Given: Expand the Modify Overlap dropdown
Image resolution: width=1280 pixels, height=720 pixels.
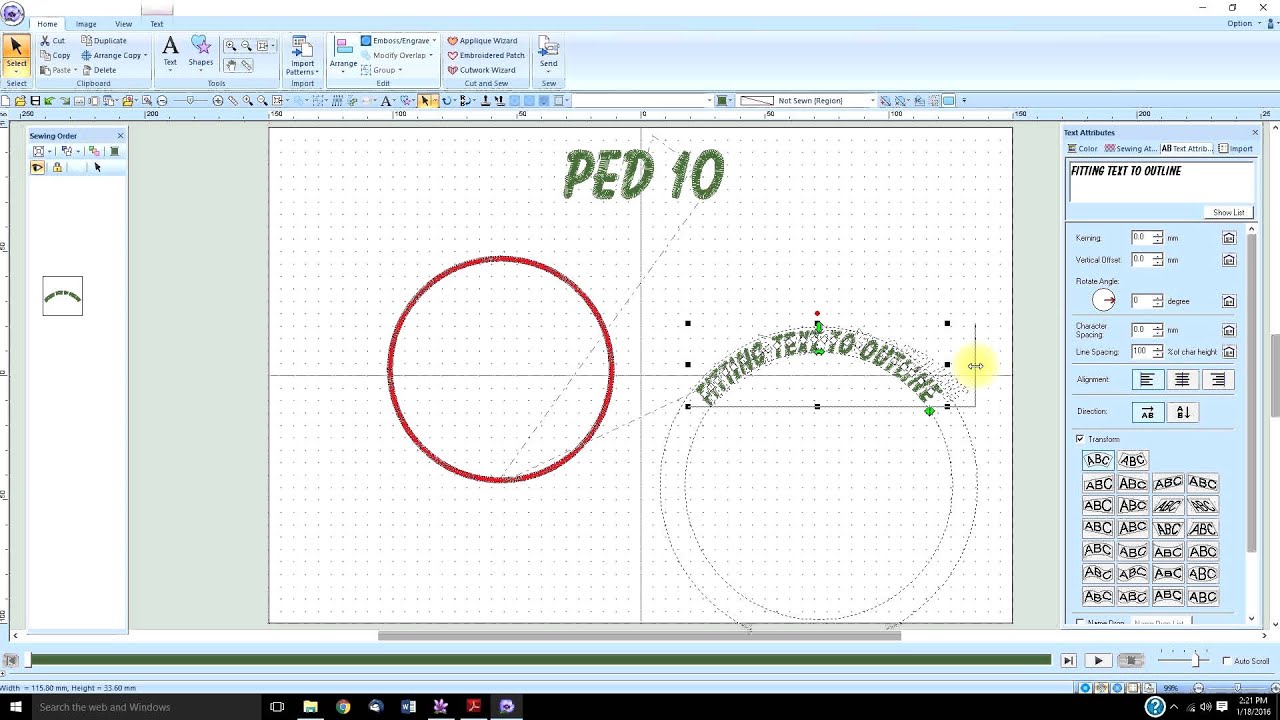Looking at the screenshot, I should click(431, 56).
